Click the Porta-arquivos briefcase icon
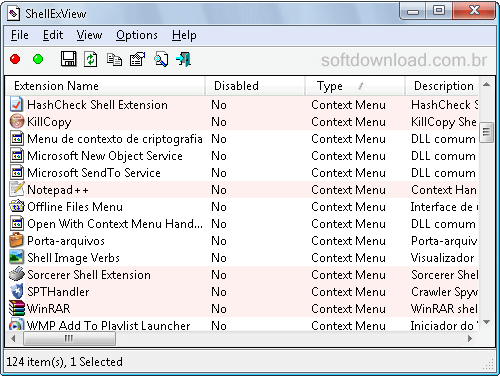This screenshot has height=376, width=500. [17, 240]
